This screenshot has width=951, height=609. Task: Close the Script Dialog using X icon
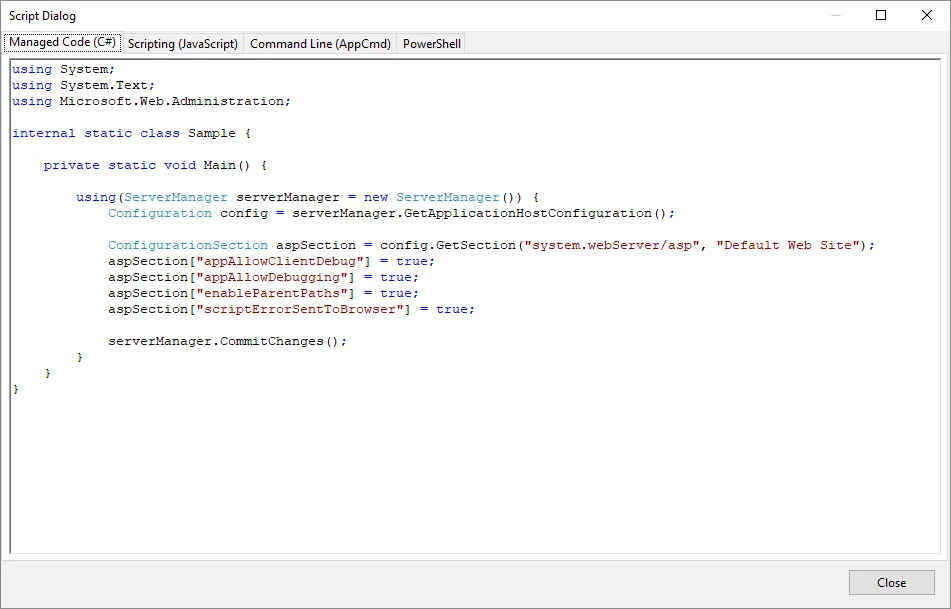(x=927, y=15)
